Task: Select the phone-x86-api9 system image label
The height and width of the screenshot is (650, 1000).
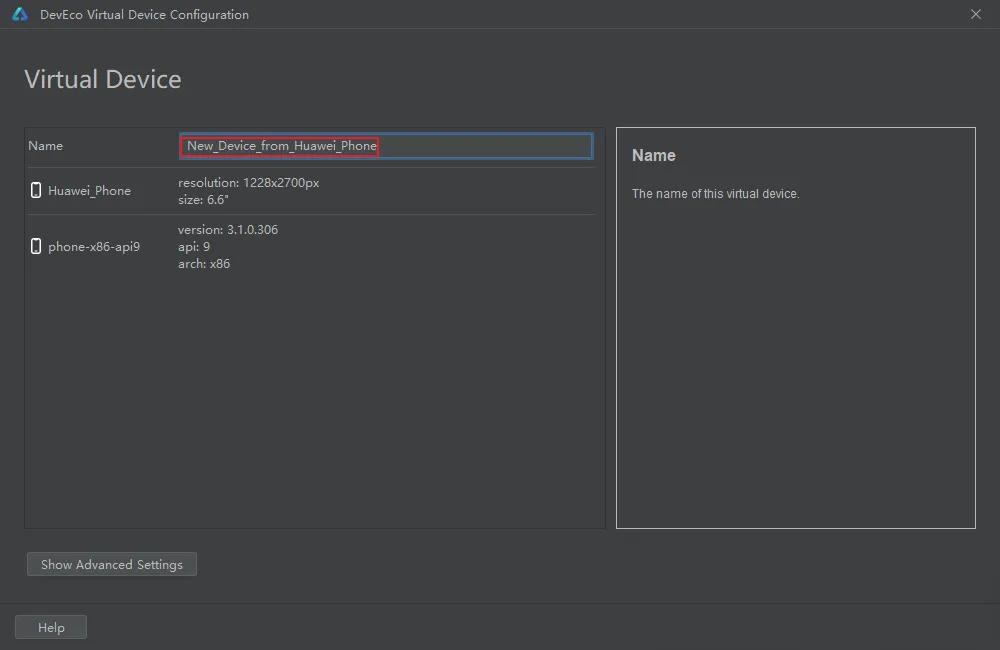Action: click(94, 247)
